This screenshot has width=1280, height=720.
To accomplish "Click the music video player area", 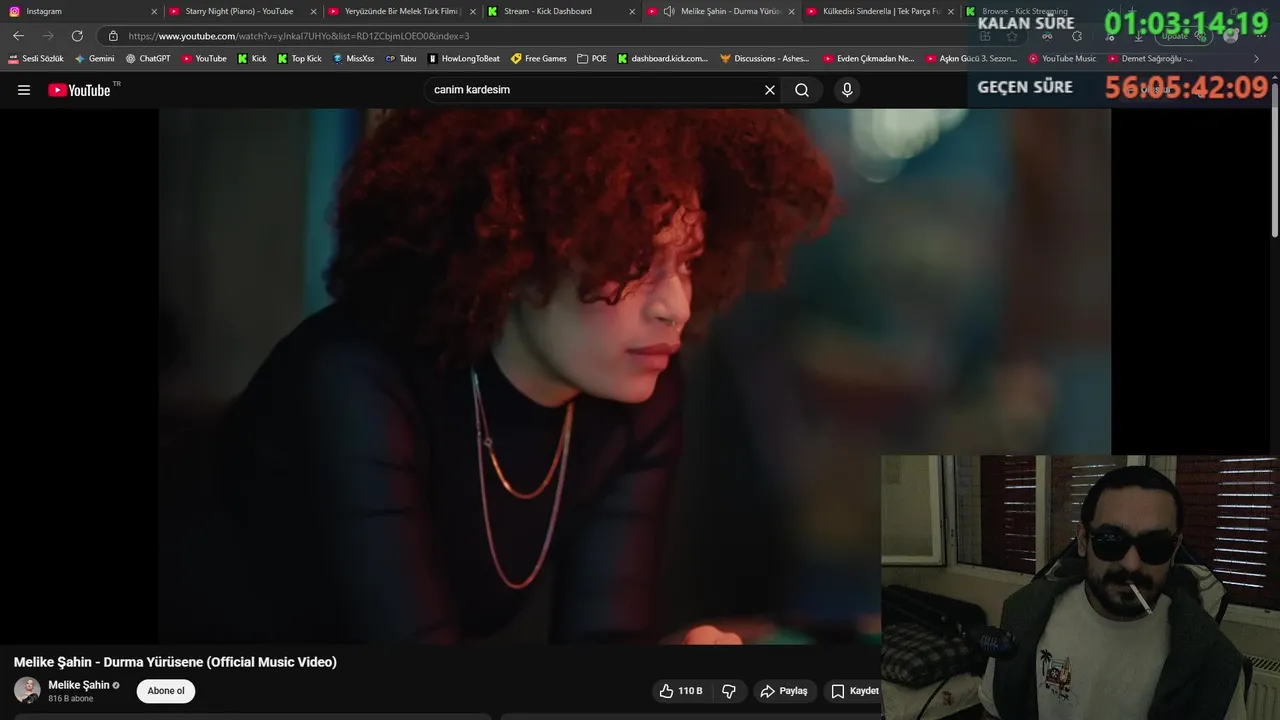I will [x=634, y=376].
